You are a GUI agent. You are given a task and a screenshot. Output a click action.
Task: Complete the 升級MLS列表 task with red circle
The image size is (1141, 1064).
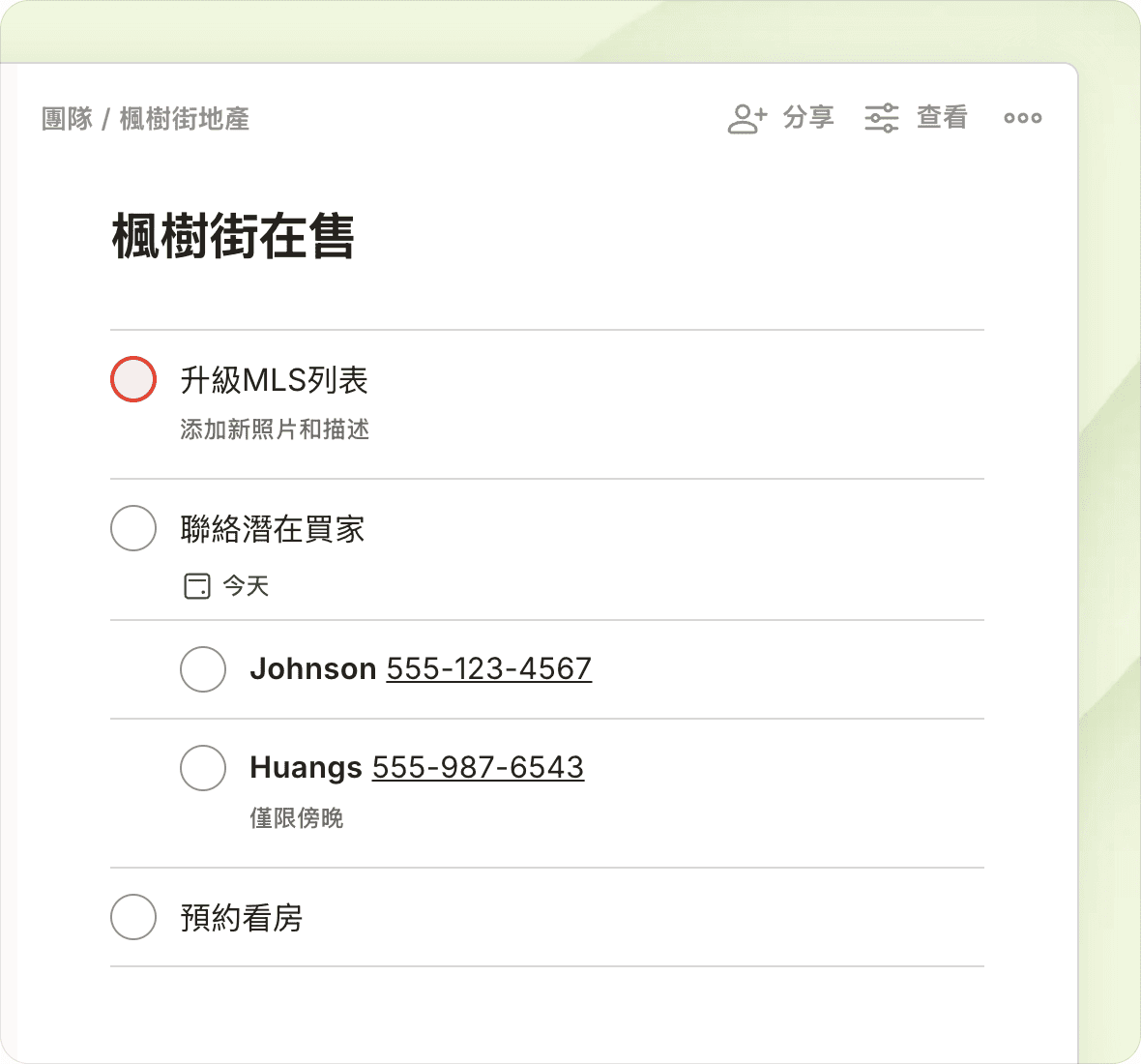tap(133, 379)
